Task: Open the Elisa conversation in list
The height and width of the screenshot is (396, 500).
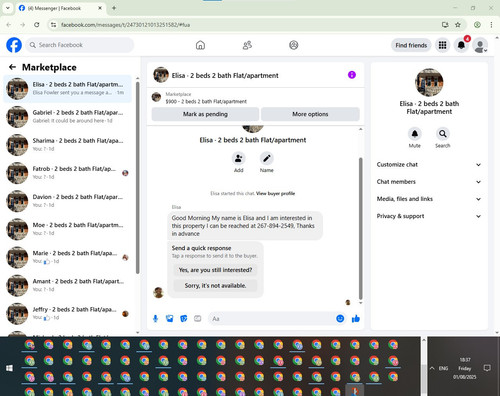Action: pyautogui.click(x=68, y=89)
